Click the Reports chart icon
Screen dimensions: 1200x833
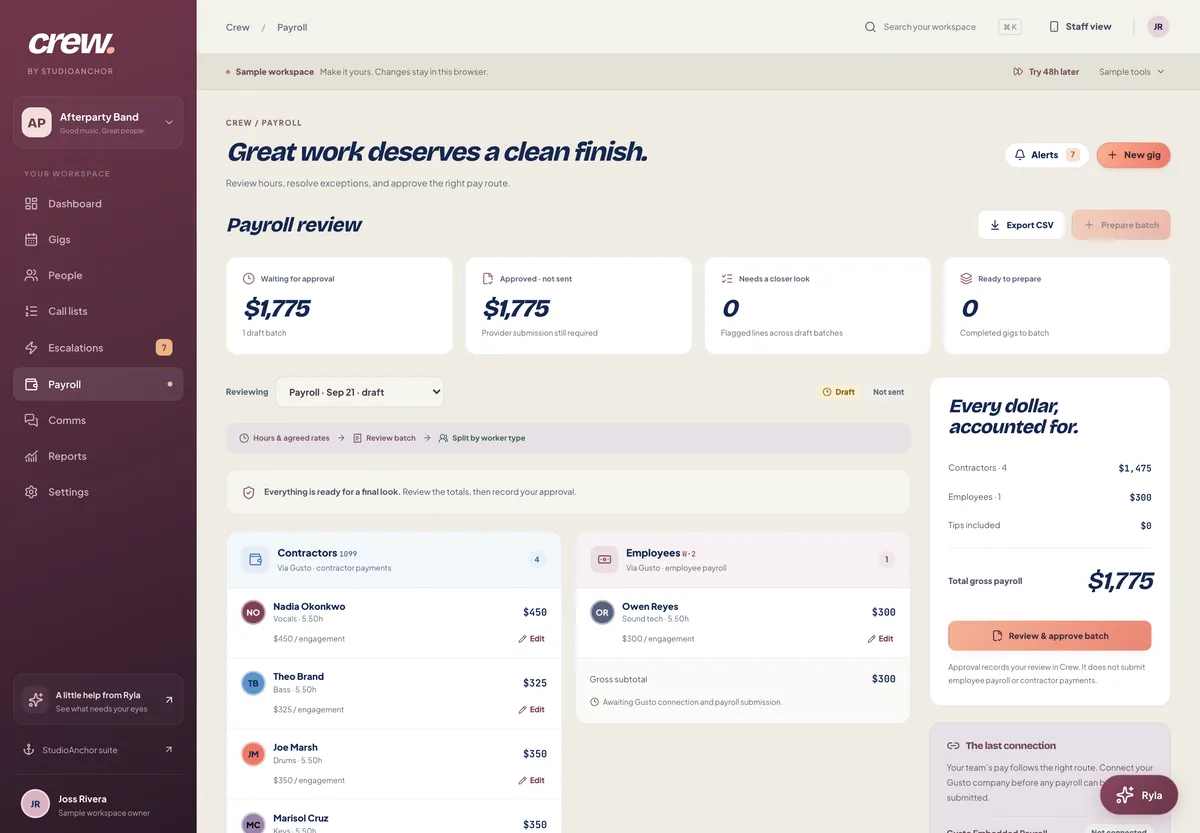31,457
